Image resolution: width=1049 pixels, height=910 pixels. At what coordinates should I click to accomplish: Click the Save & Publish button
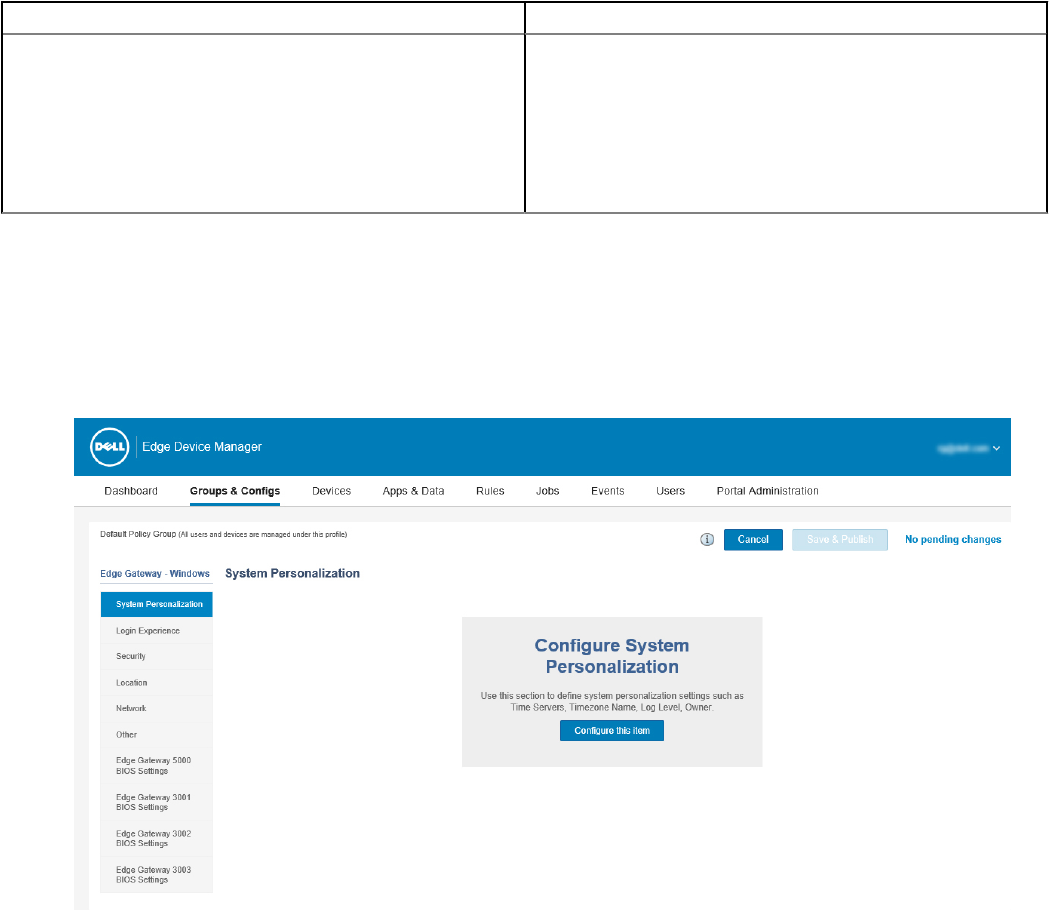[x=840, y=539]
